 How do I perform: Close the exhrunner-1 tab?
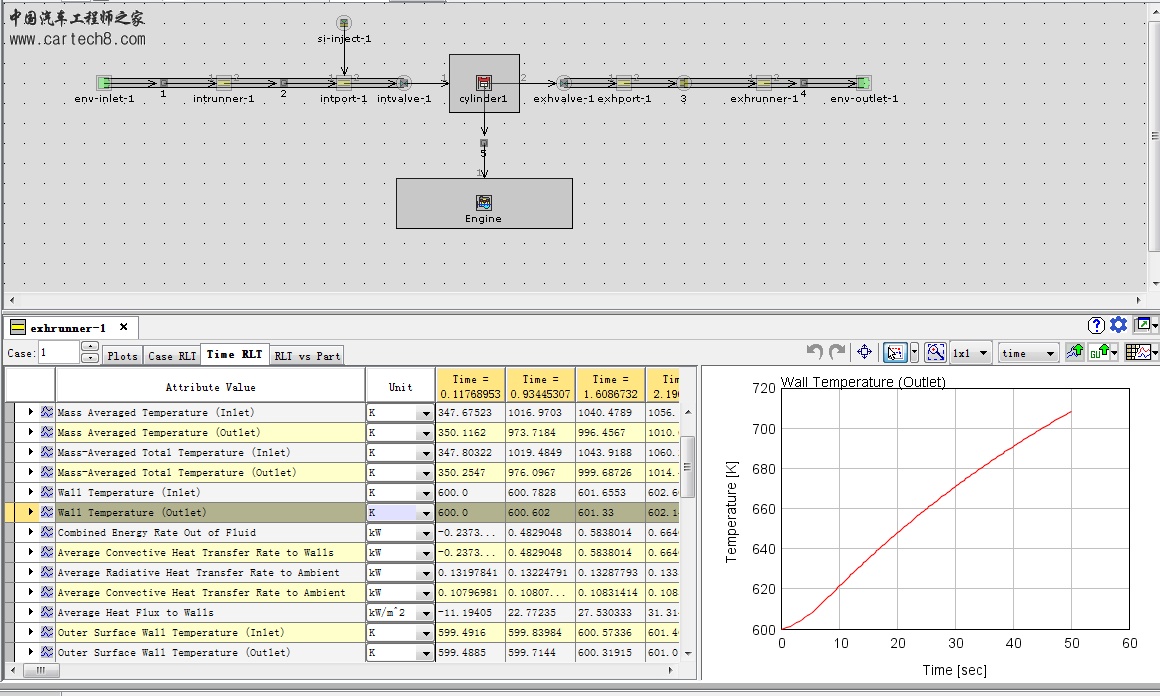124,327
